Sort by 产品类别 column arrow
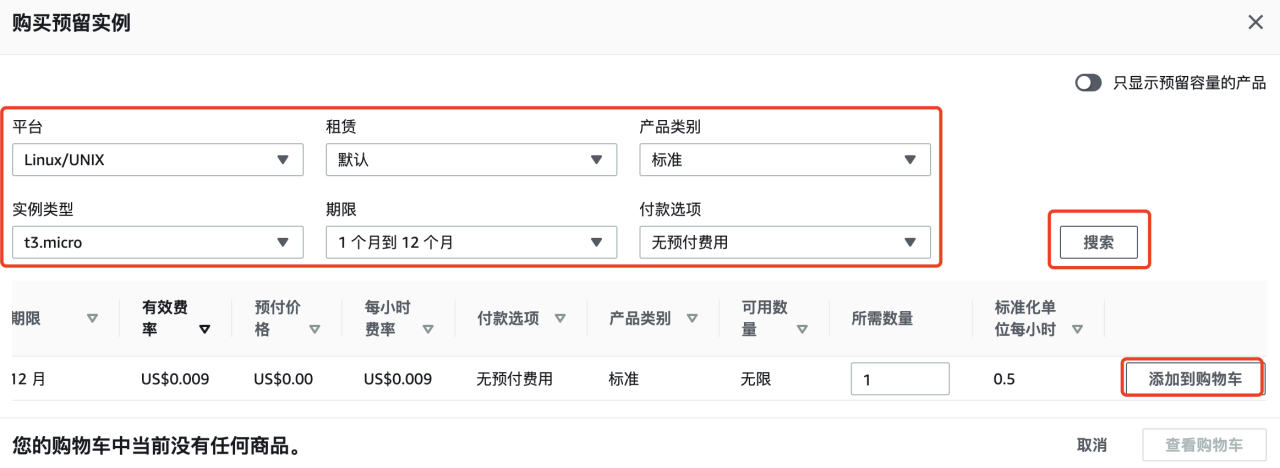The width and height of the screenshot is (1280, 468). pyautogui.click(x=691, y=319)
